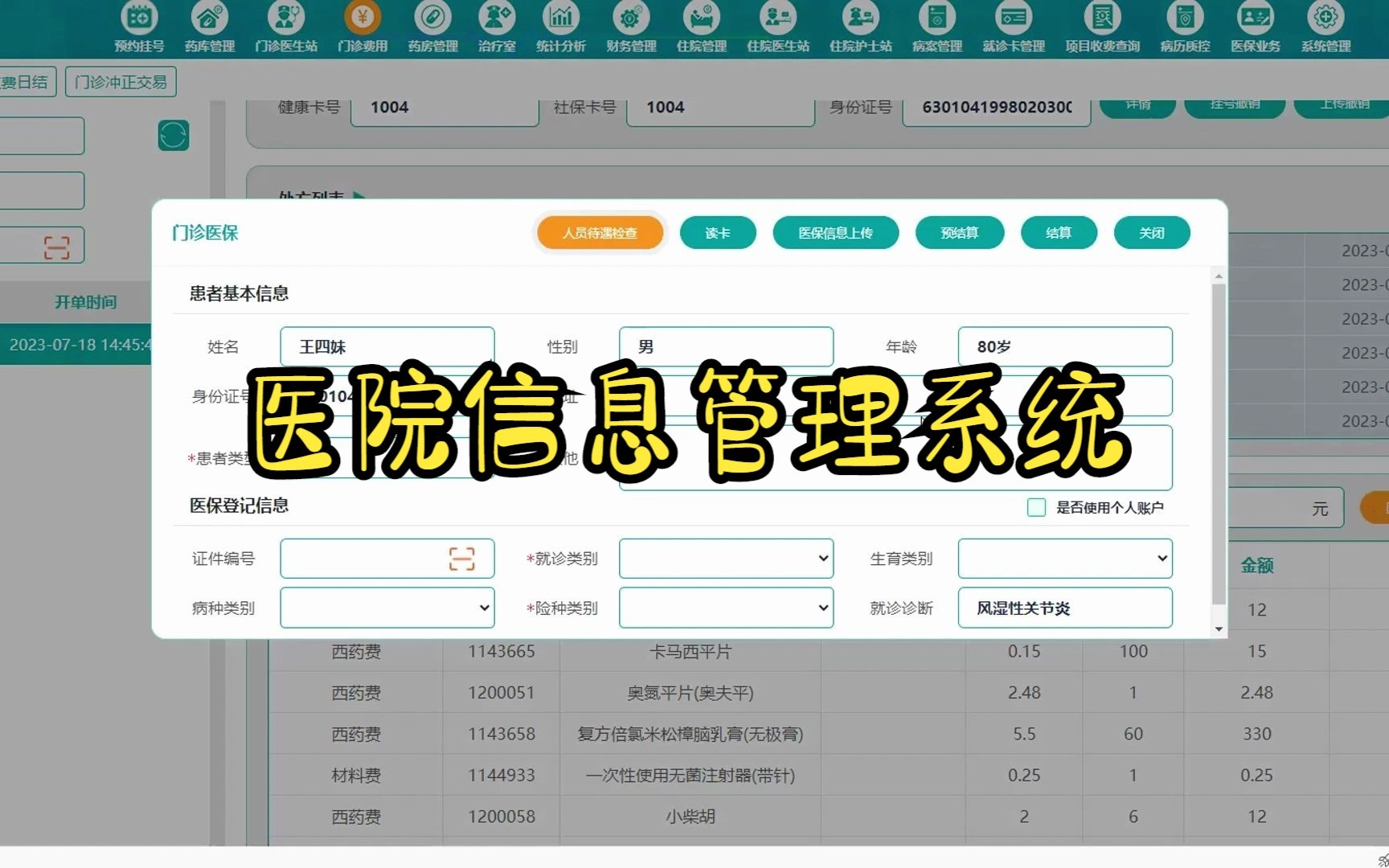Open the 住院护士站 module icon
The width and height of the screenshot is (1389, 868).
click(x=861, y=18)
